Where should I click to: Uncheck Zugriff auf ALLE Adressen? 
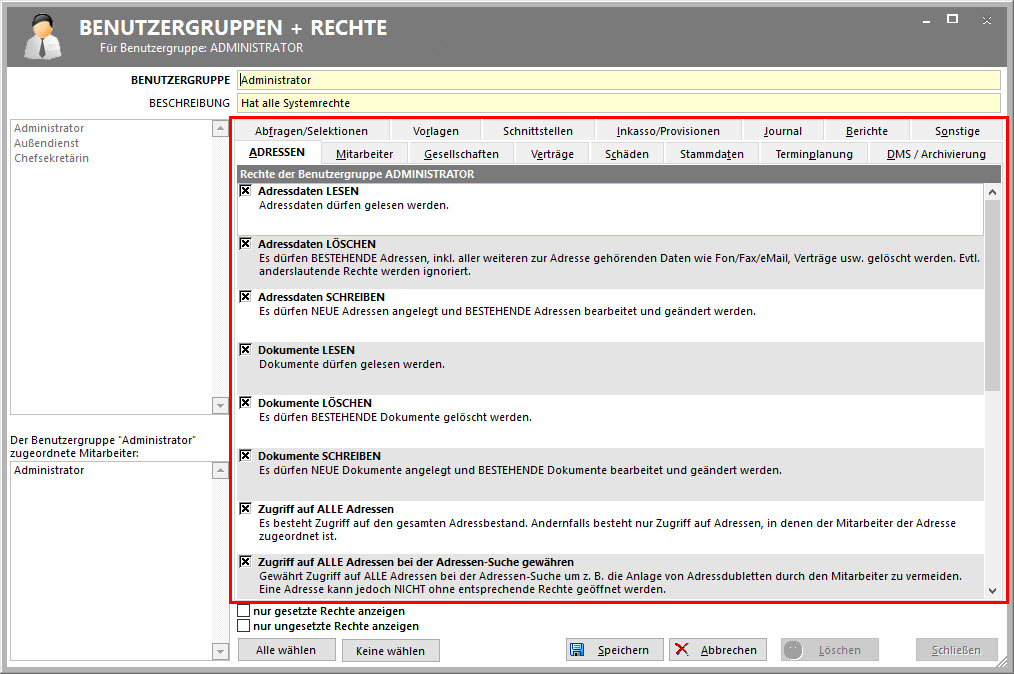[245, 509]
